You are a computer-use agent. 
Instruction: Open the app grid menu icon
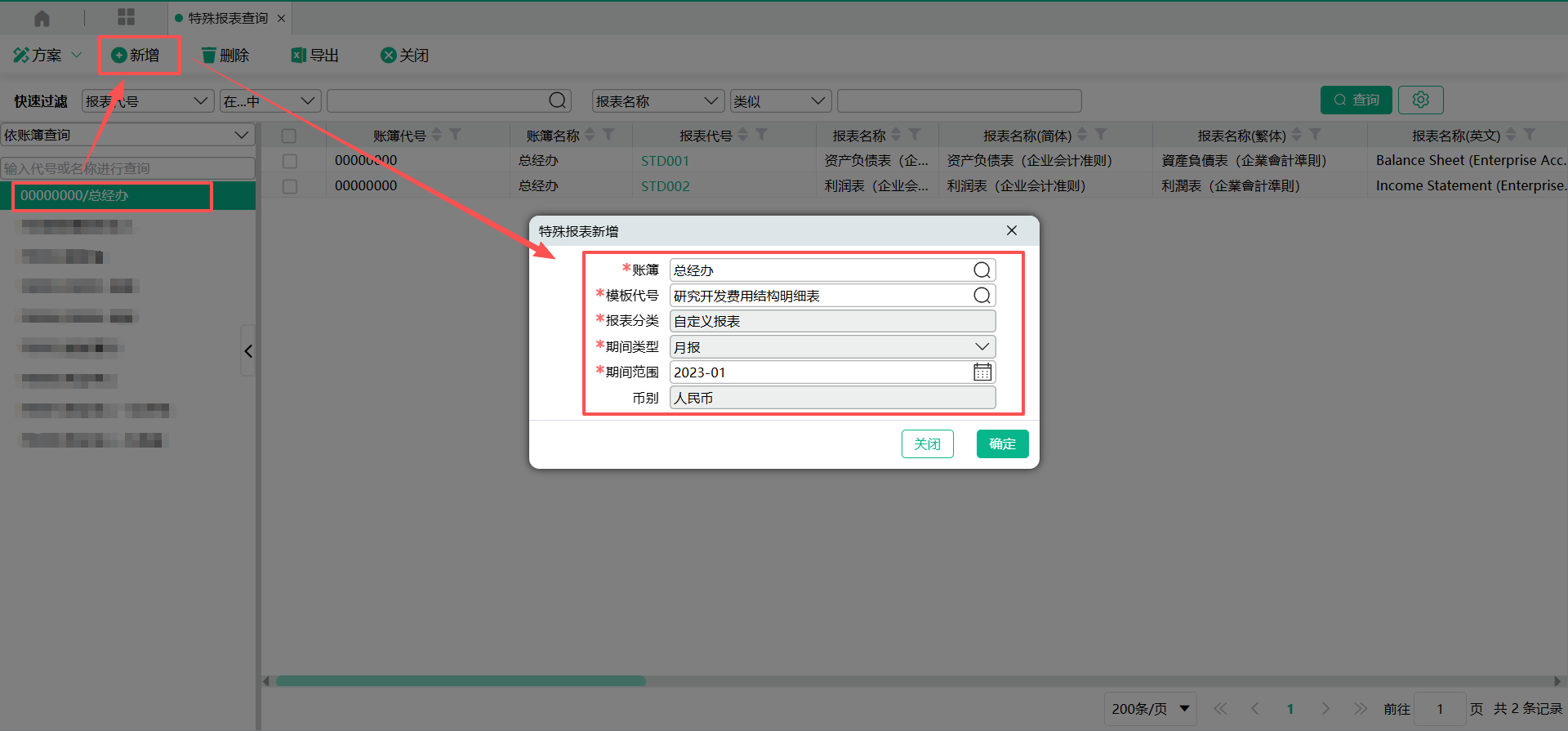coord(126,18)
